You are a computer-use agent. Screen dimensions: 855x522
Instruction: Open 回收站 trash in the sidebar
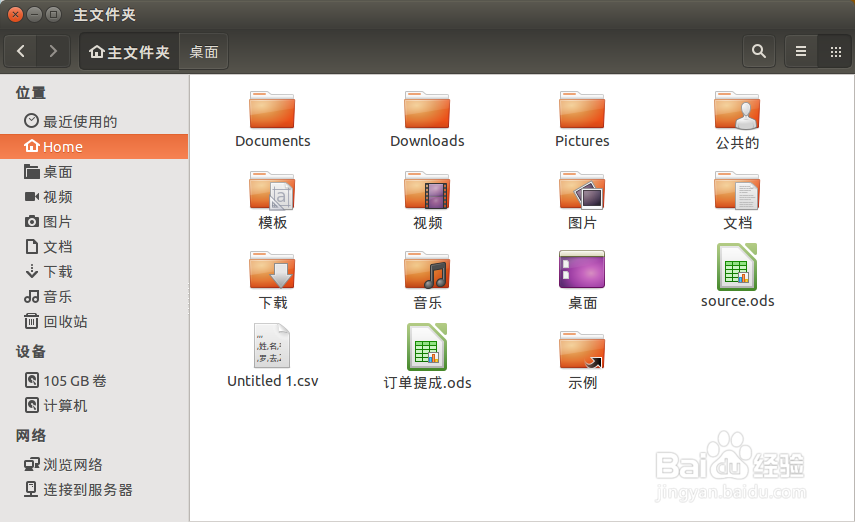point(94,321)
